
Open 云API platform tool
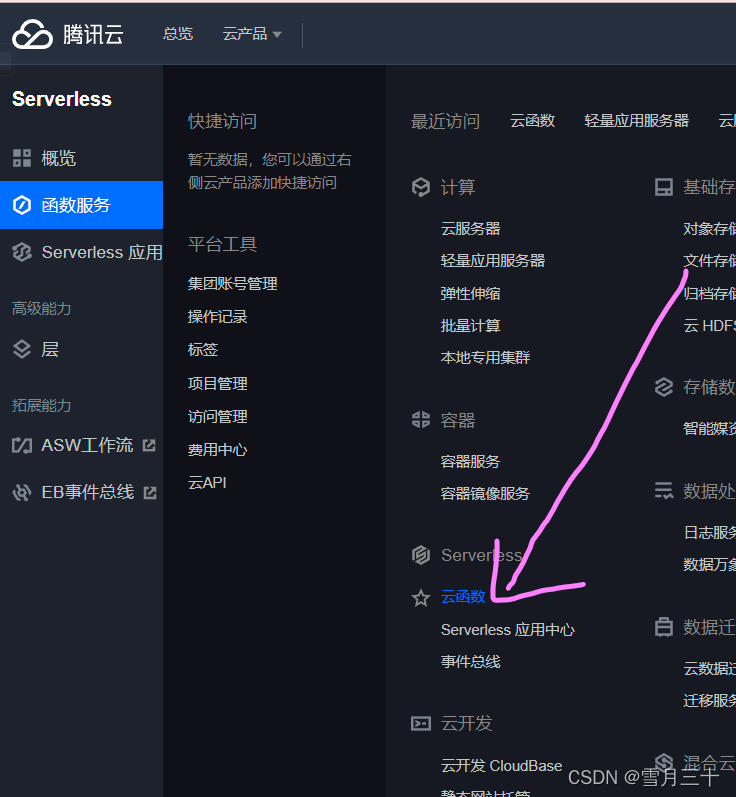point(207,482)
